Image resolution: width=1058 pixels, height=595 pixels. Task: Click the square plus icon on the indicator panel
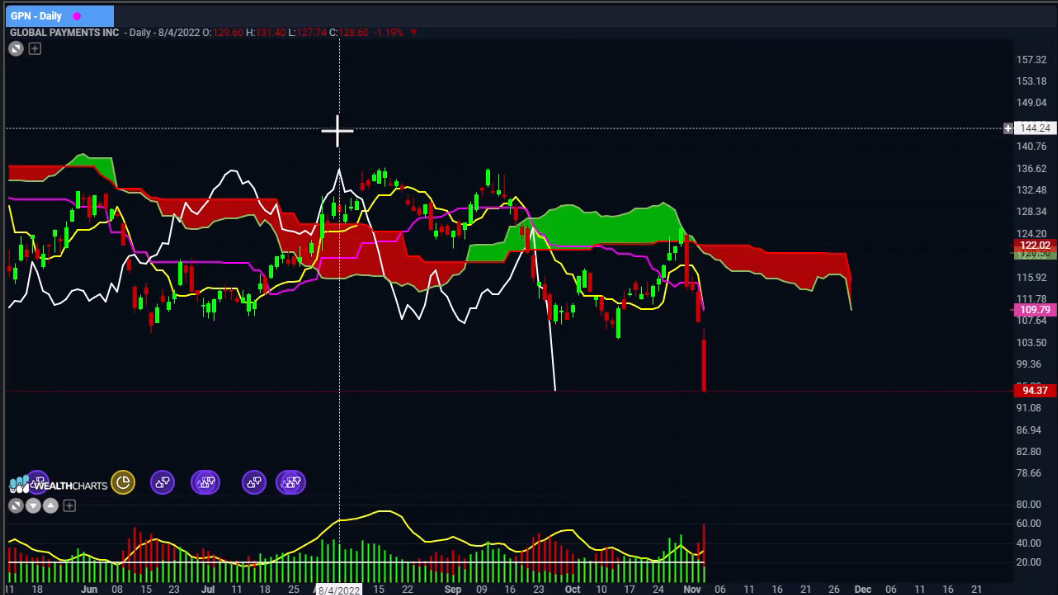tap(69, 505)
